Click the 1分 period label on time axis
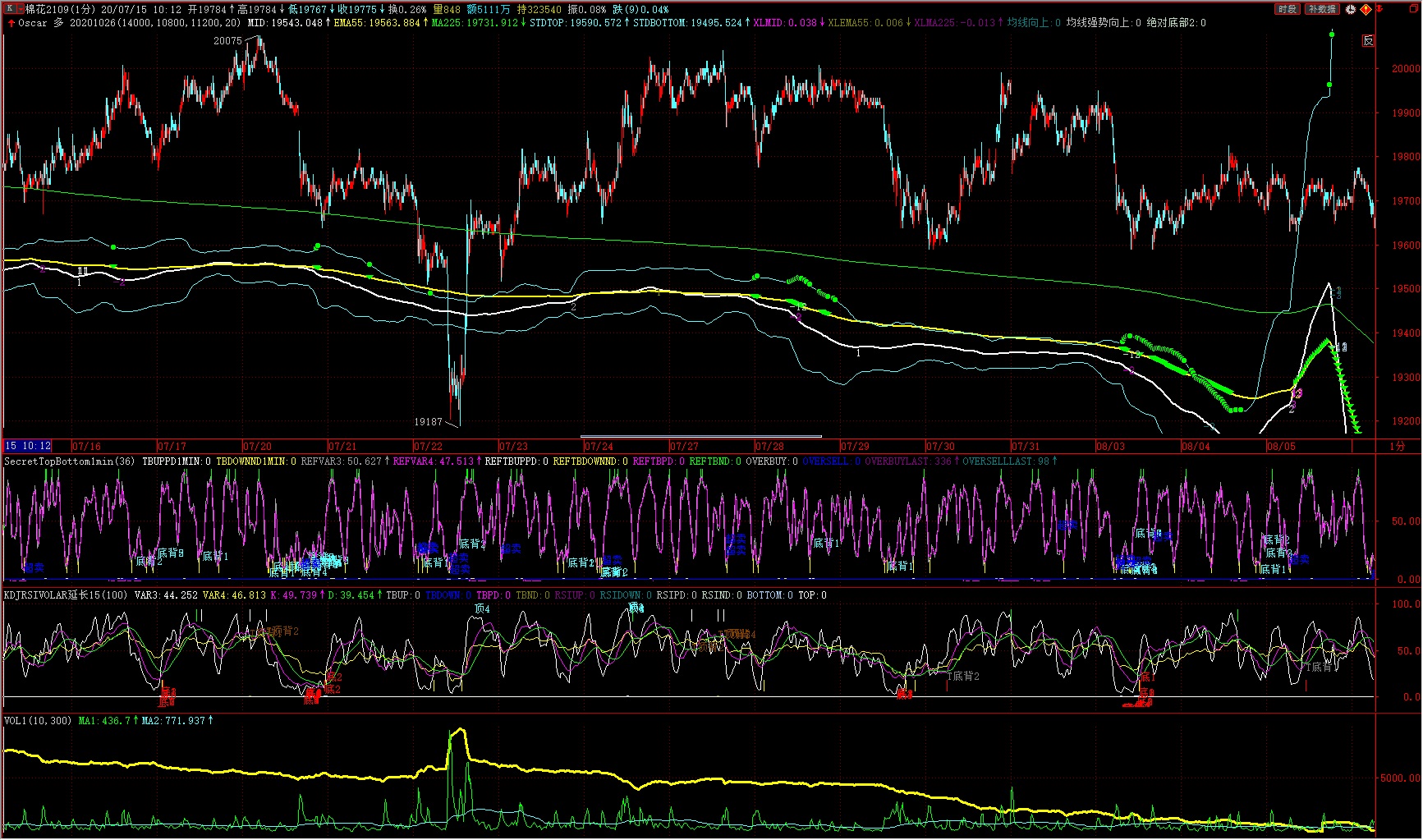This screenshot has height=840, width=1423. pyautogui.click(x=1398, y=447)
